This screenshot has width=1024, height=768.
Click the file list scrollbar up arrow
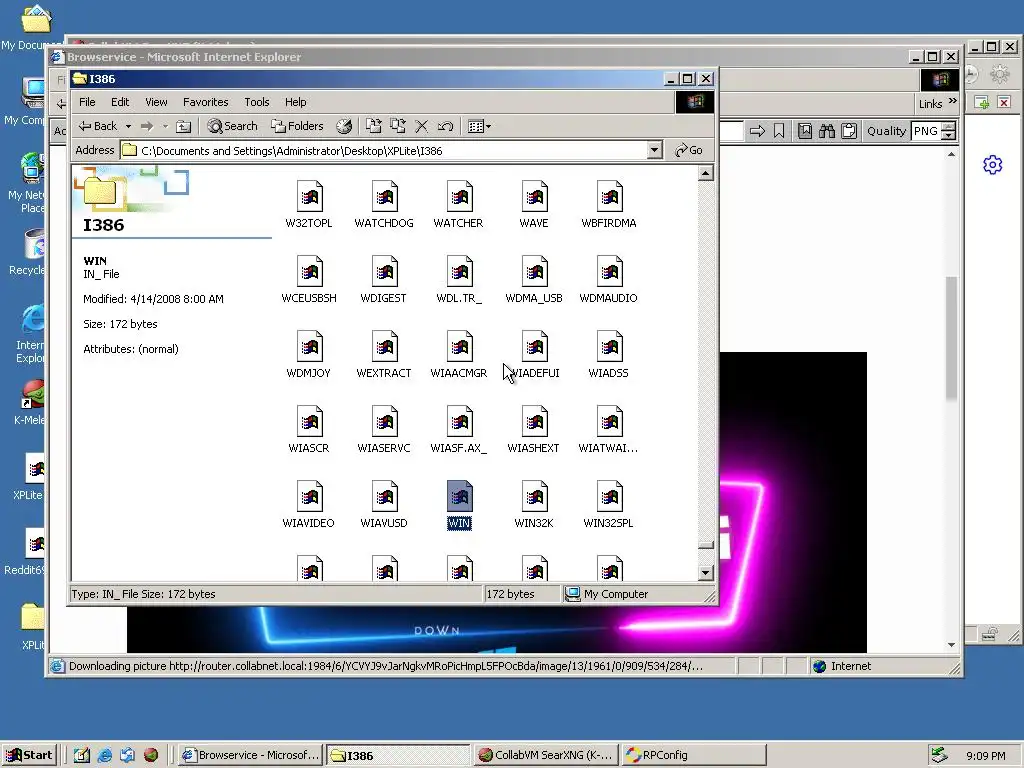(x=705, y=173)
